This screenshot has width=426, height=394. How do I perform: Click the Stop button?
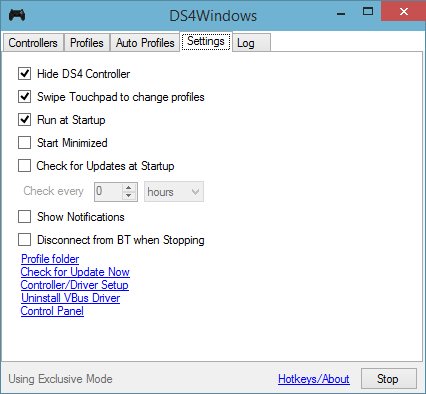coord(389,379)
